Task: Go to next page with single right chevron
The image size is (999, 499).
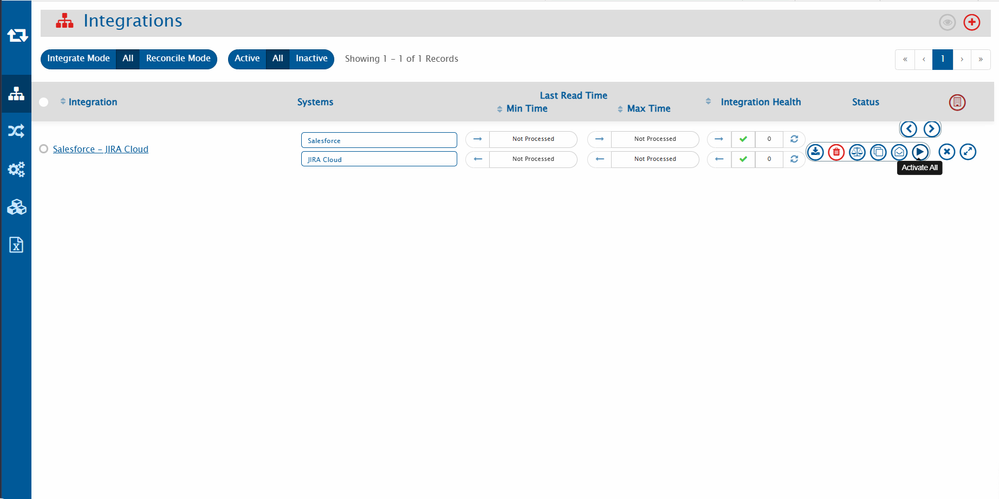Action: 961,59
